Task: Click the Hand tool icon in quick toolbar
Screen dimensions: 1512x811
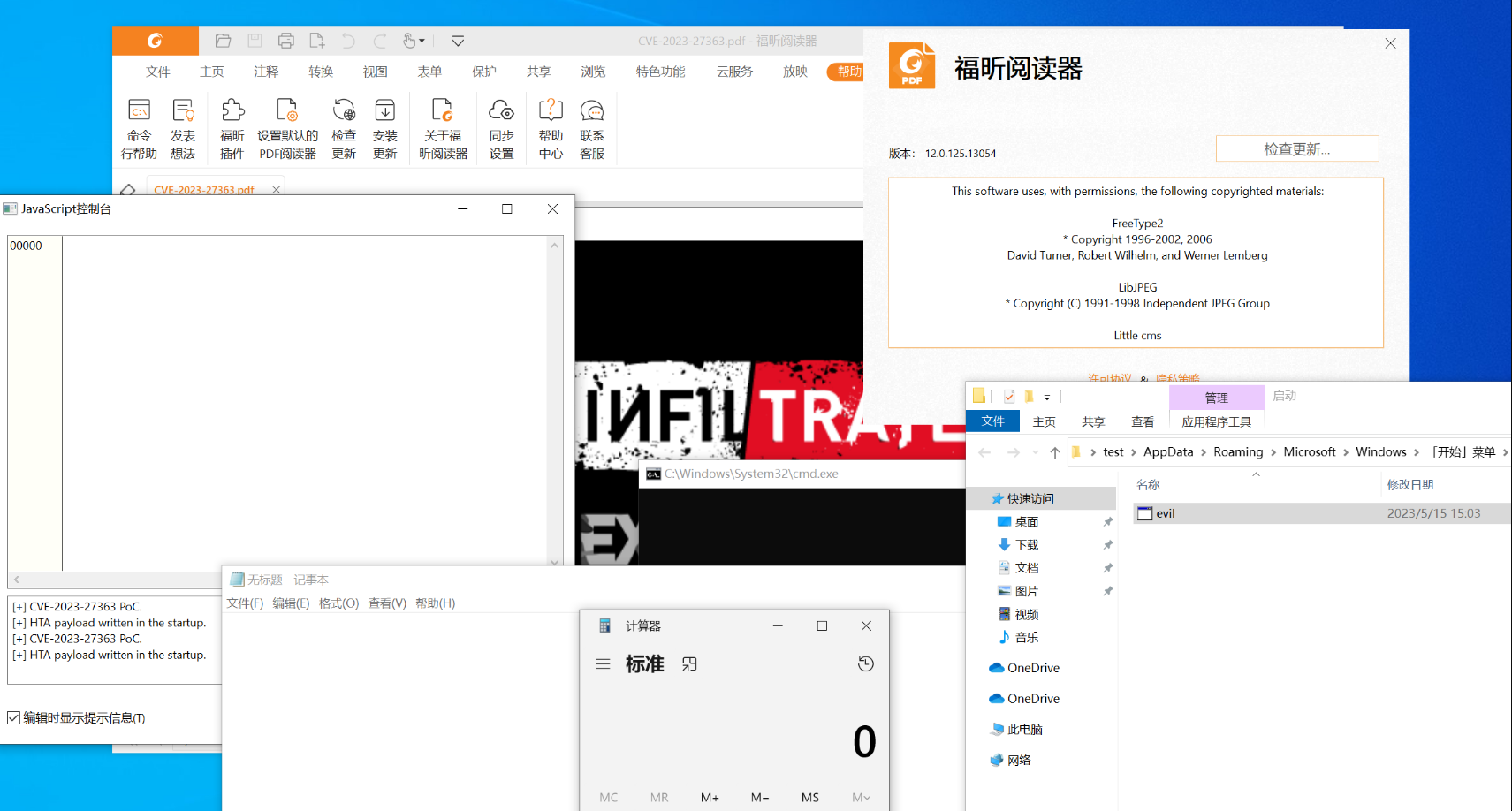Action: (409, 41)
